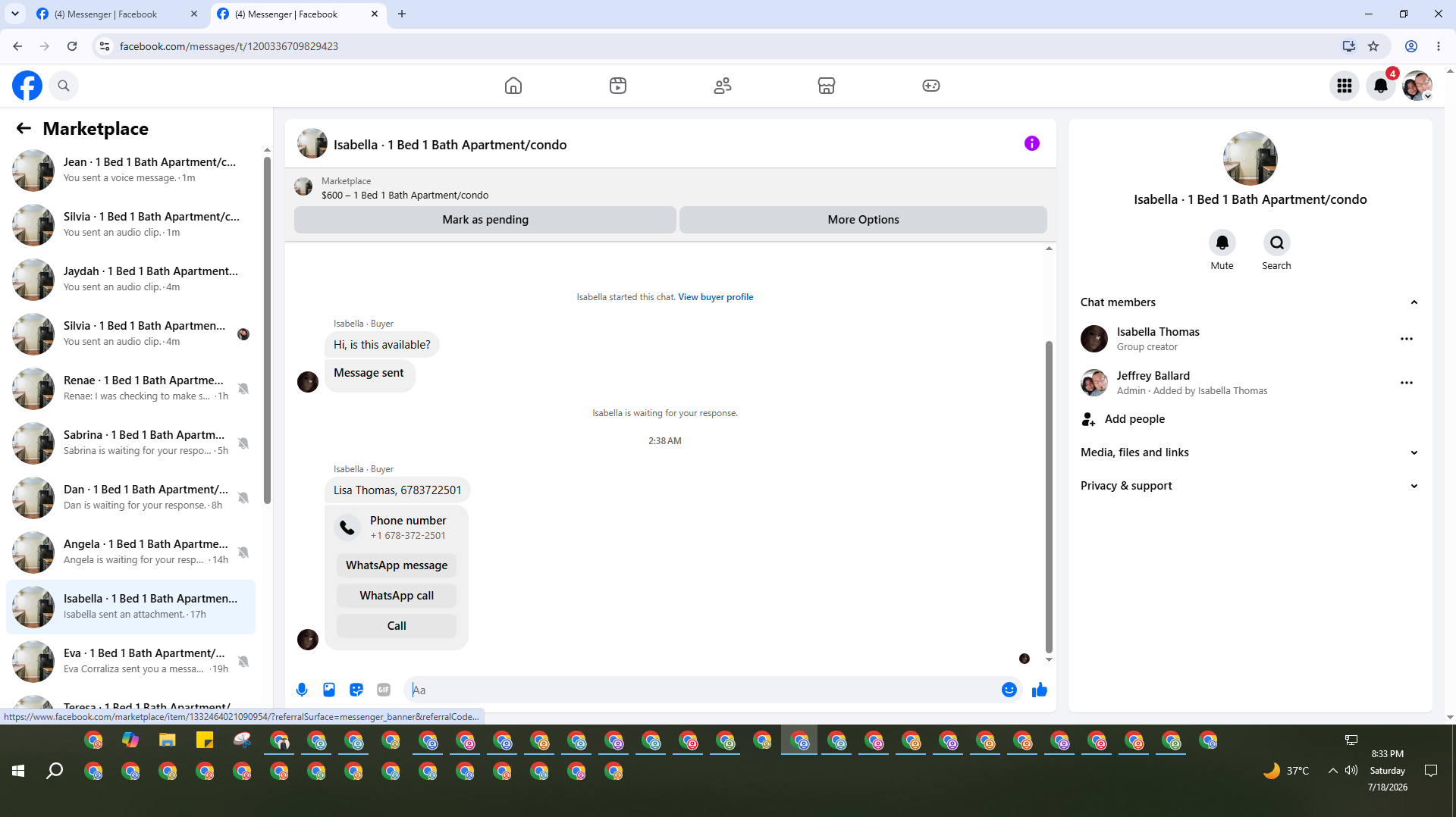Open Renae's apartment conversation
This screenshot has height=817, width=1456.
[x=130, y=388]
